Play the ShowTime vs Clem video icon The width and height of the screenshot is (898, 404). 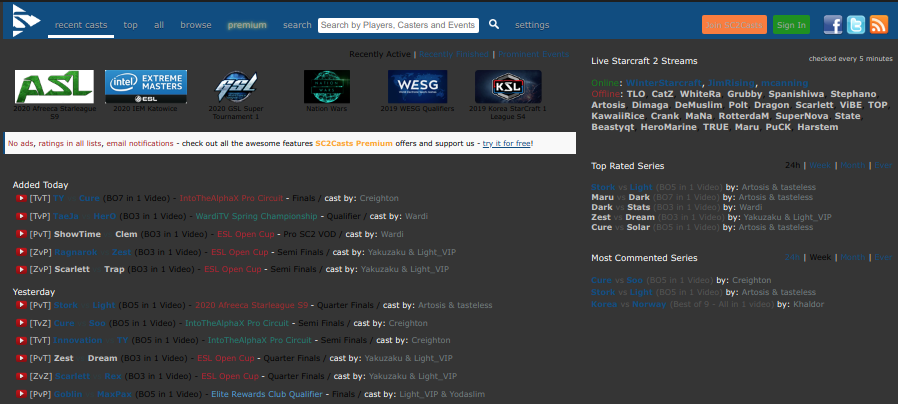point(22,234)
